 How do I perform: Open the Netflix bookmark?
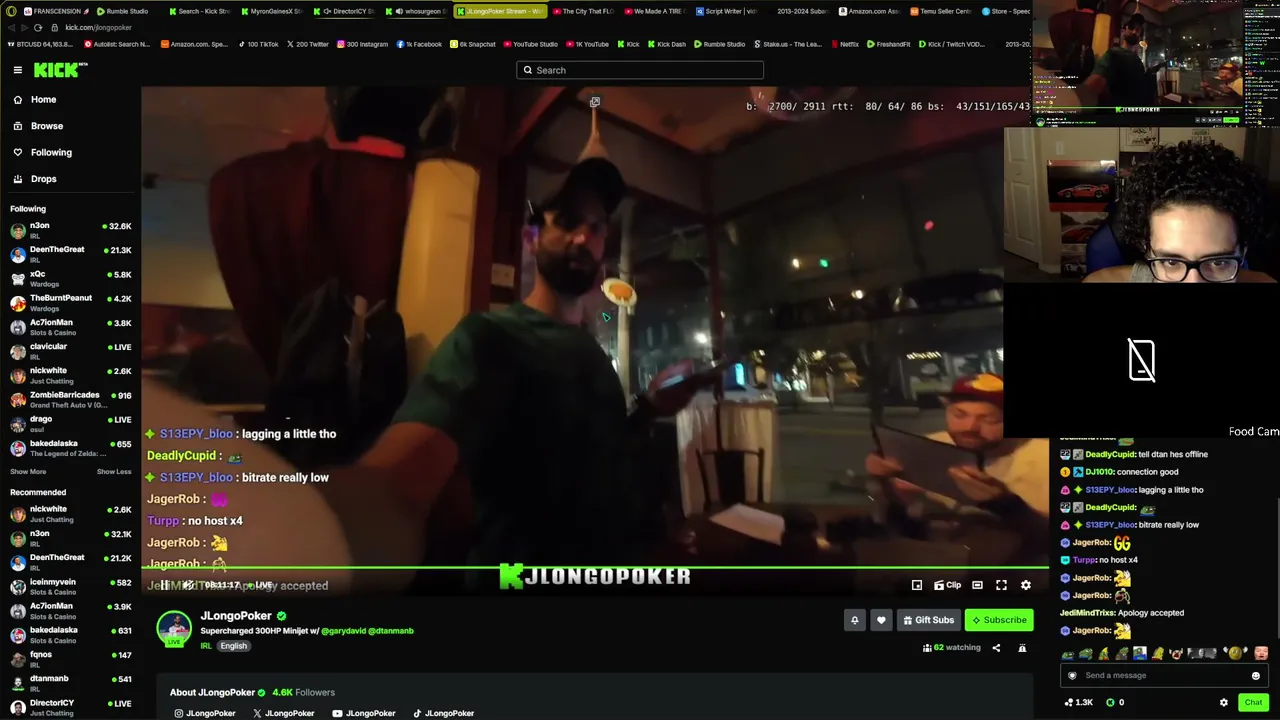[x=844, y=44]
